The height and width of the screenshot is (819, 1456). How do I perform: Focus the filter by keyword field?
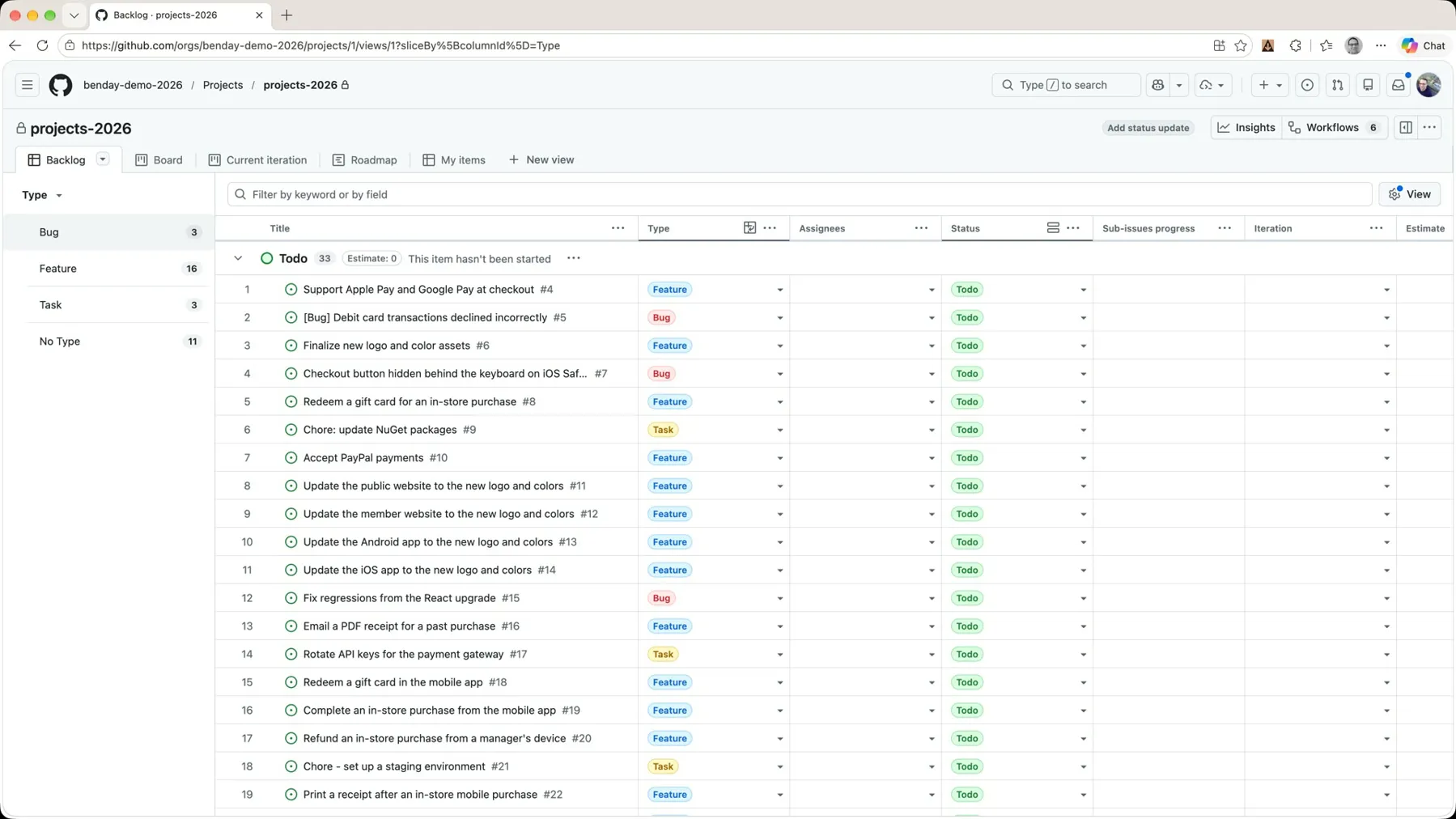(800, 194)
